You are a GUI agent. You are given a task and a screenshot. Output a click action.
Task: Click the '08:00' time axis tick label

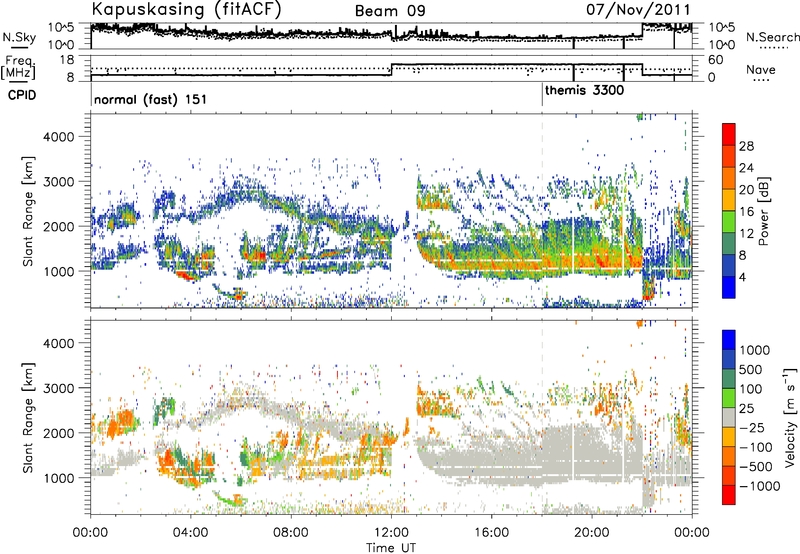click(x=291, y=533)
